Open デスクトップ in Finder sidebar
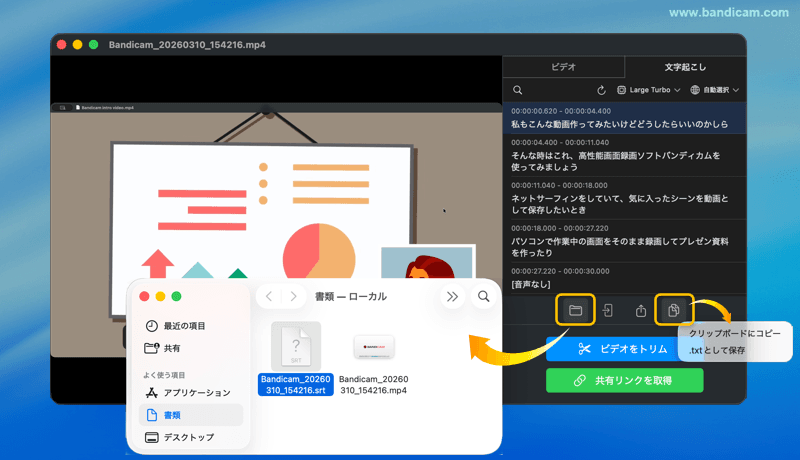 [190, 438]
